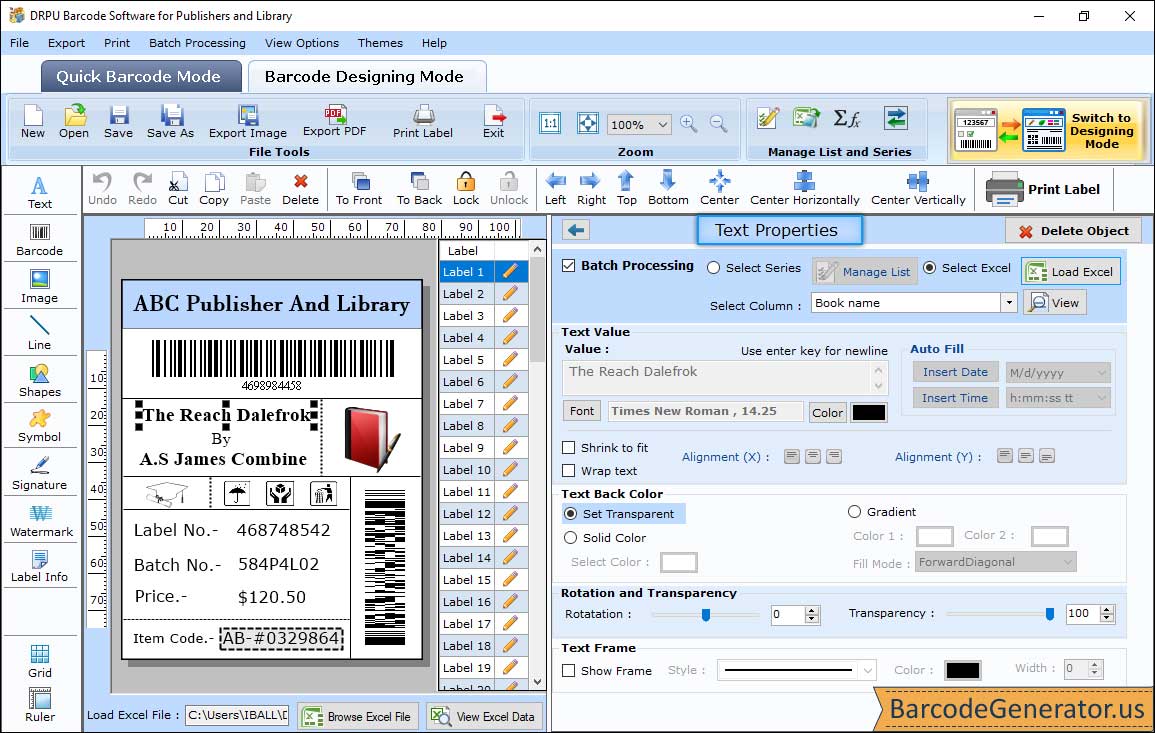The width and height of the screenshot is (1155, 733).
Task: Click Center Horizontally alignment
Action: pos(804,189)
